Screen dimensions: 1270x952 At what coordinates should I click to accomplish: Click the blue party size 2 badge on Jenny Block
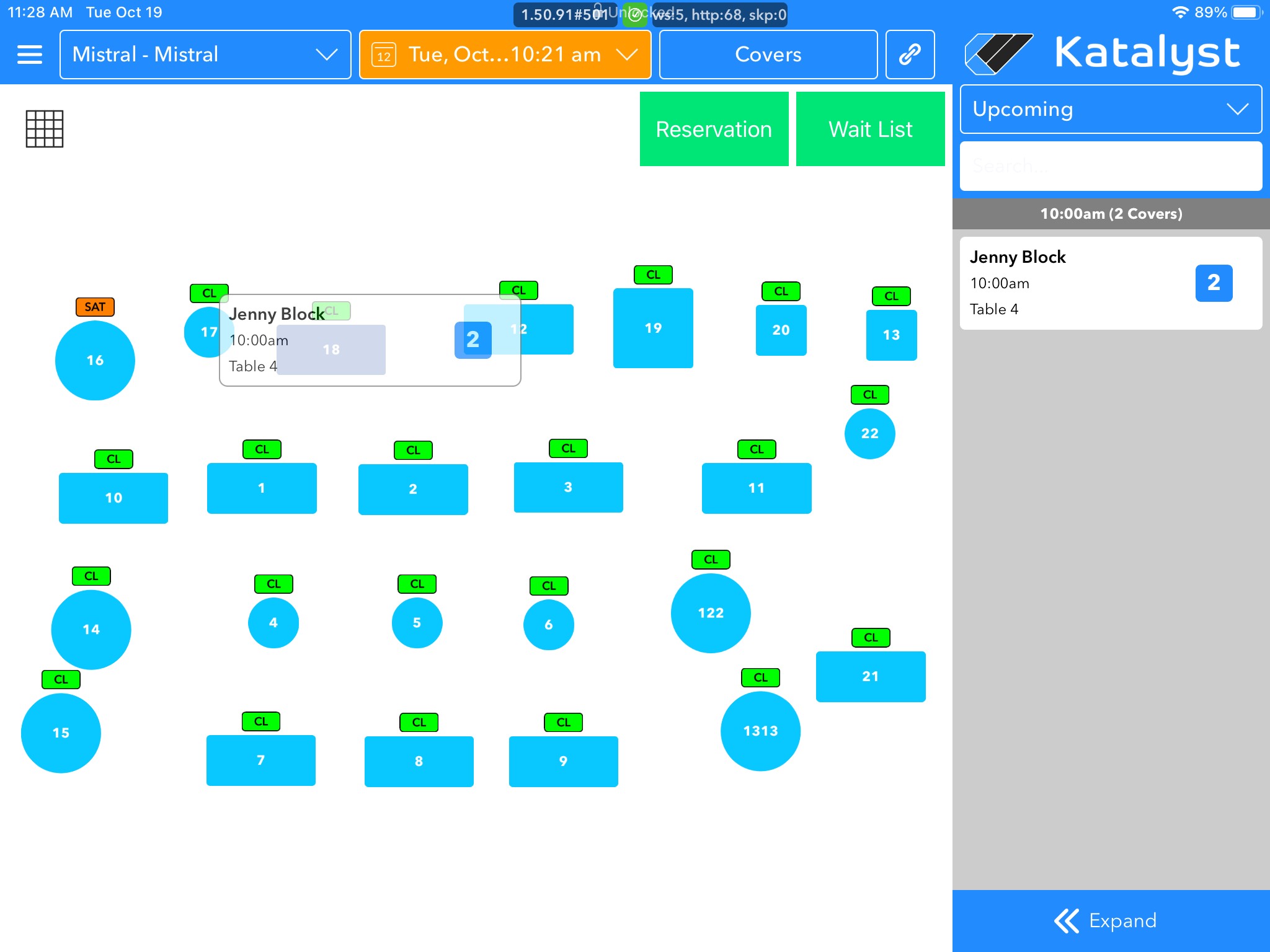pos(1214,283)
